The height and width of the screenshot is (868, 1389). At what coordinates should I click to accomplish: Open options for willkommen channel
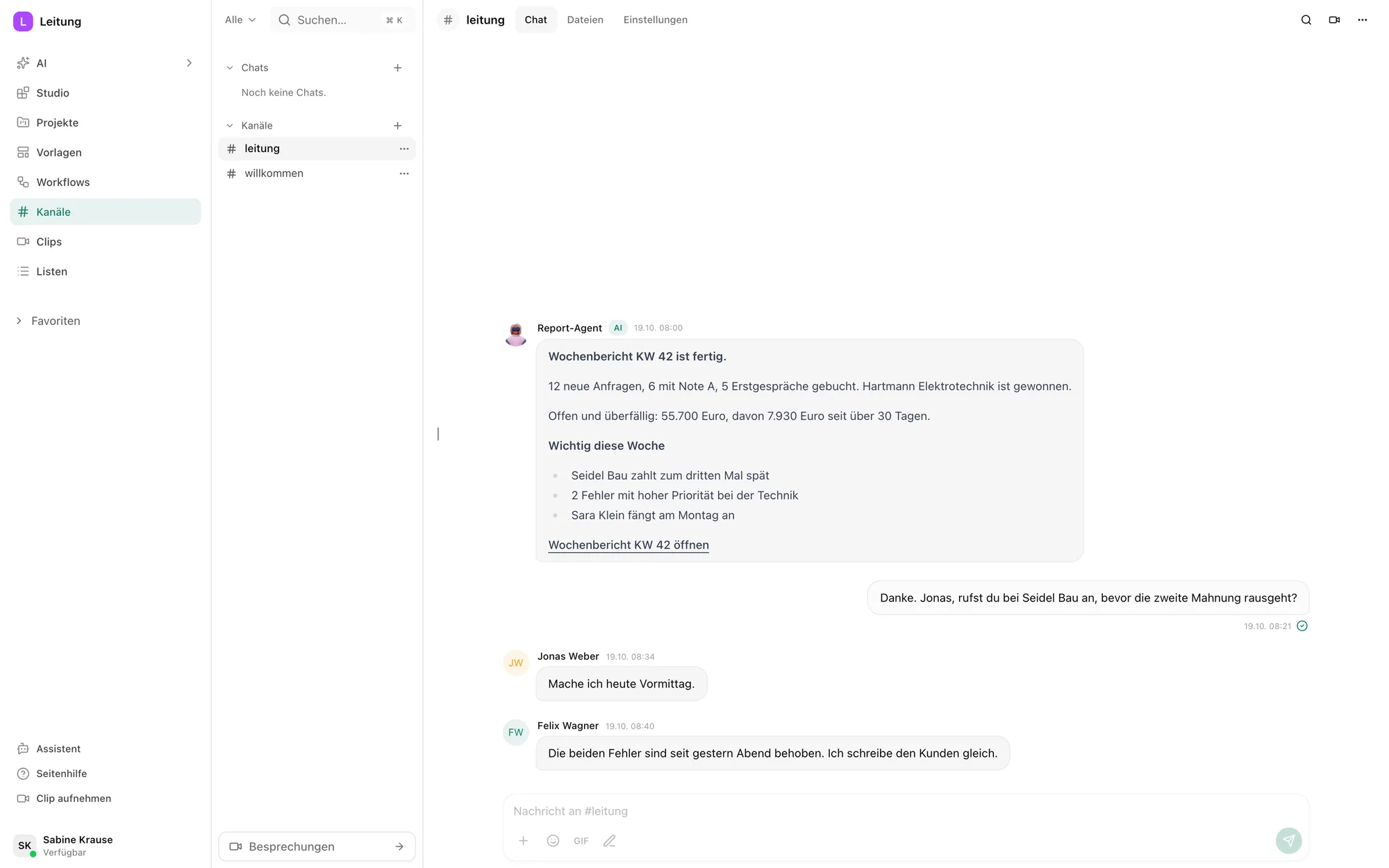404,174
